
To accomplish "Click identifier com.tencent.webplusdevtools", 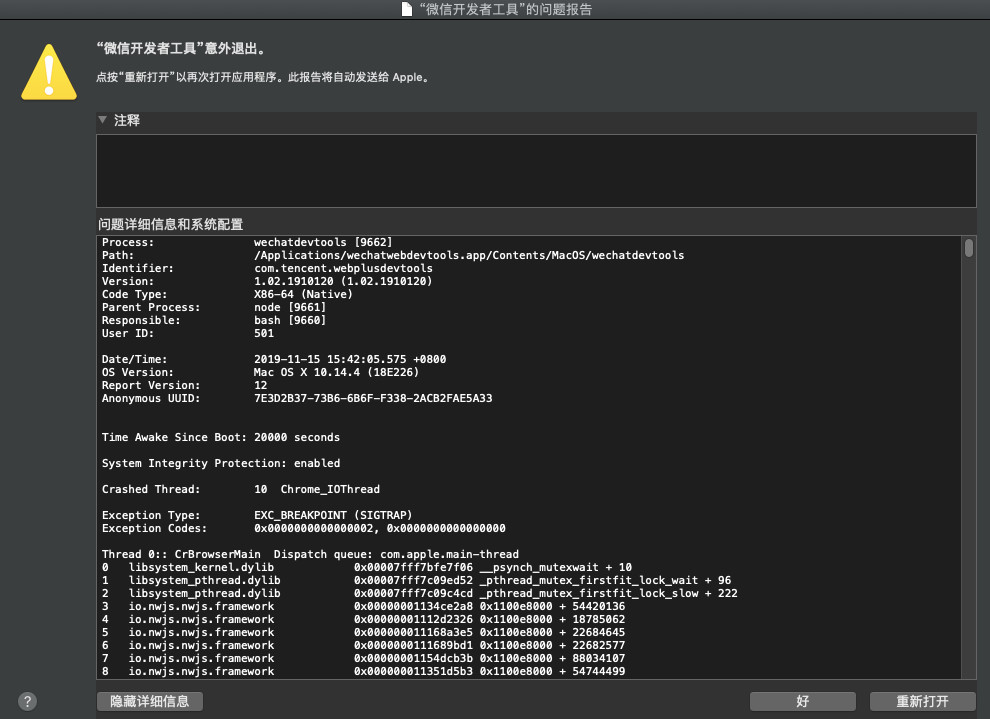I will click(343, 268).
